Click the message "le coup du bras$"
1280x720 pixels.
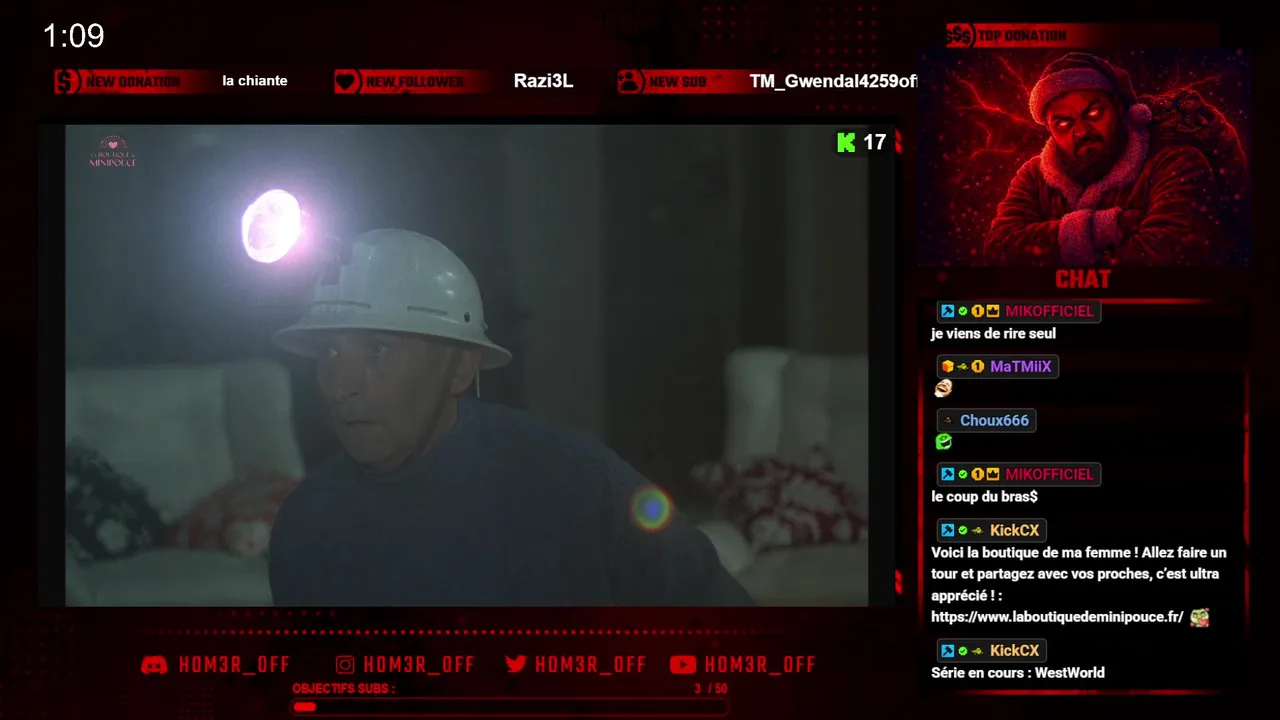coord(984,497)
